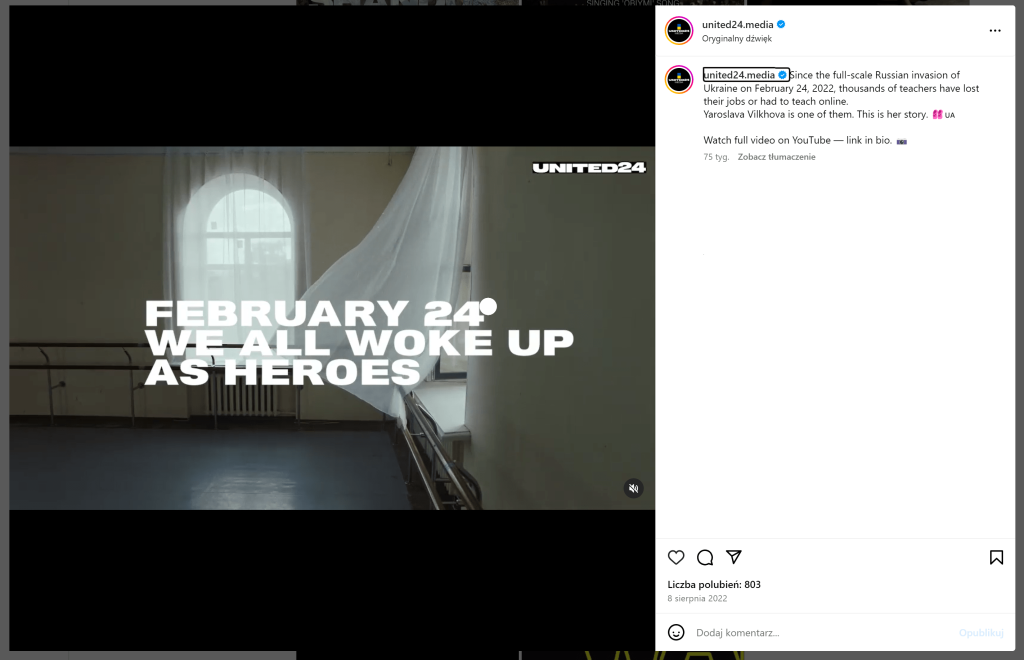Pause the video by clicking the frame
This screenshot has width=1024, height=660.
tap(332, 328)
